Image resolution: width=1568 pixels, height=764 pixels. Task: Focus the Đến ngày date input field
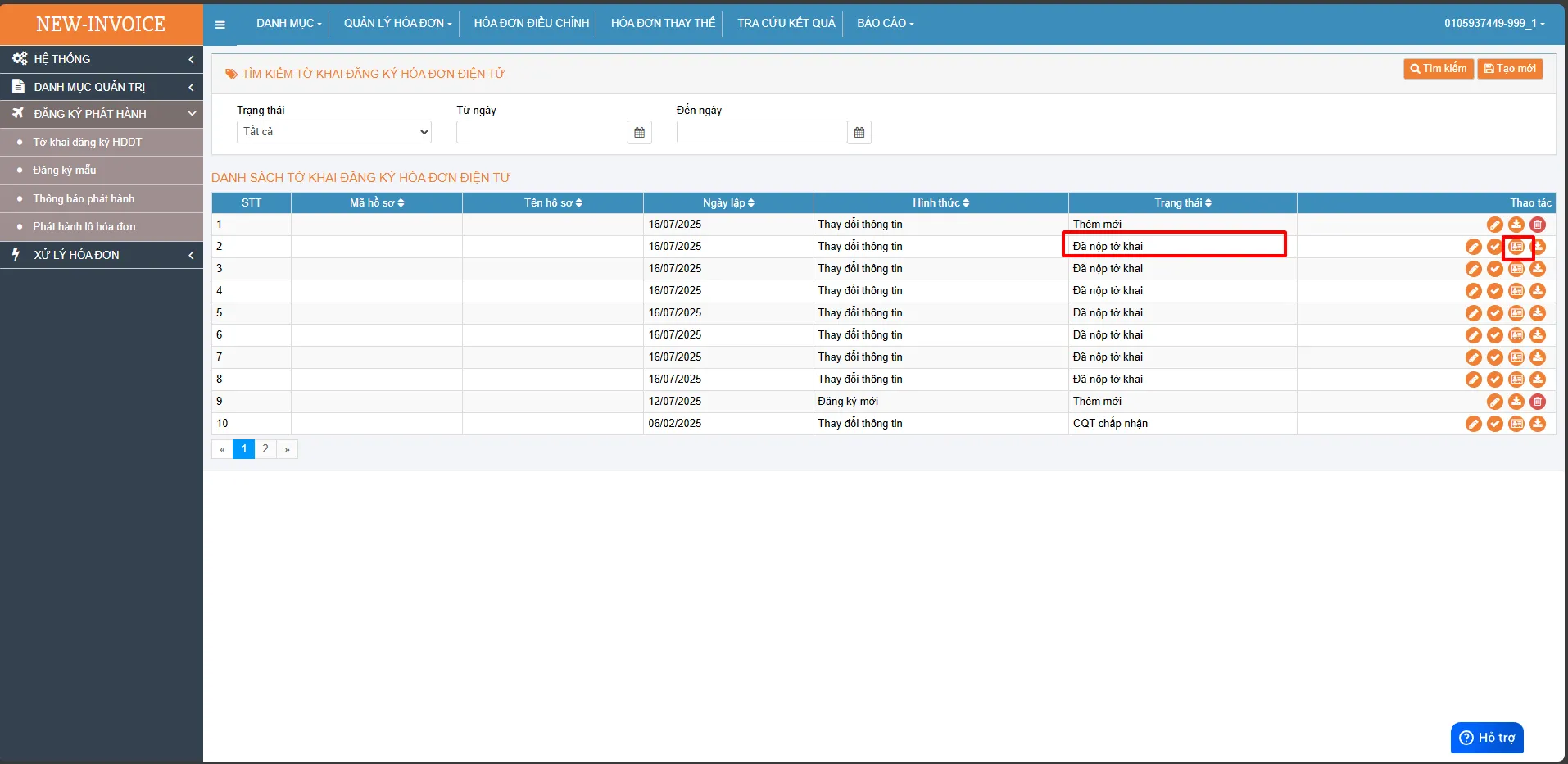[762, 132]
